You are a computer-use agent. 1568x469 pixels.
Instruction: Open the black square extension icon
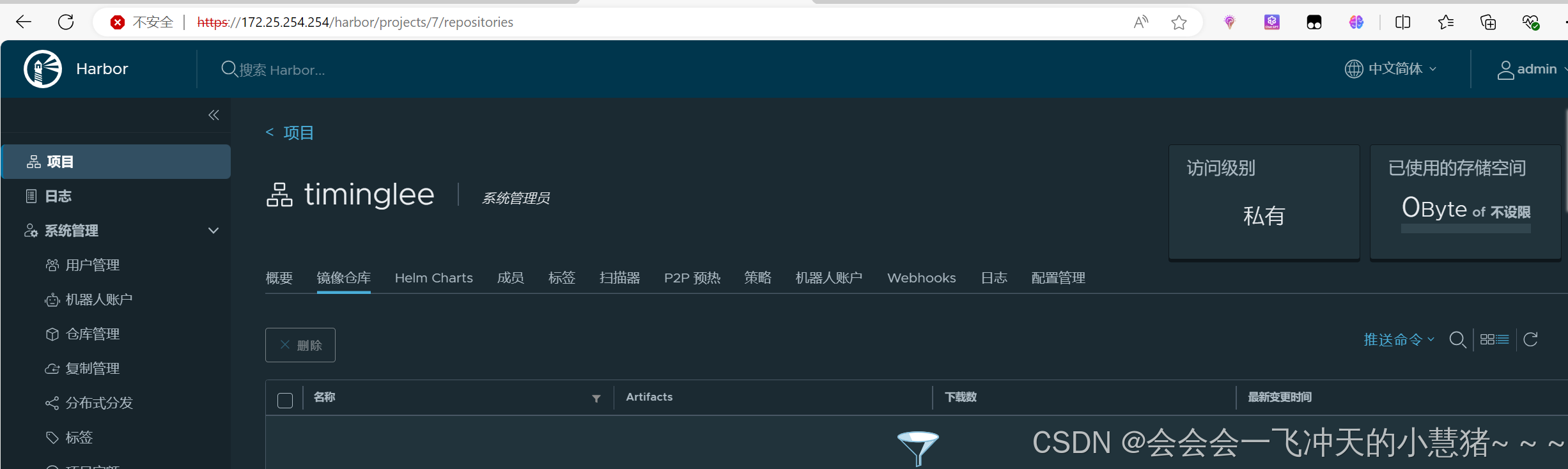[x=1314, y=22]
